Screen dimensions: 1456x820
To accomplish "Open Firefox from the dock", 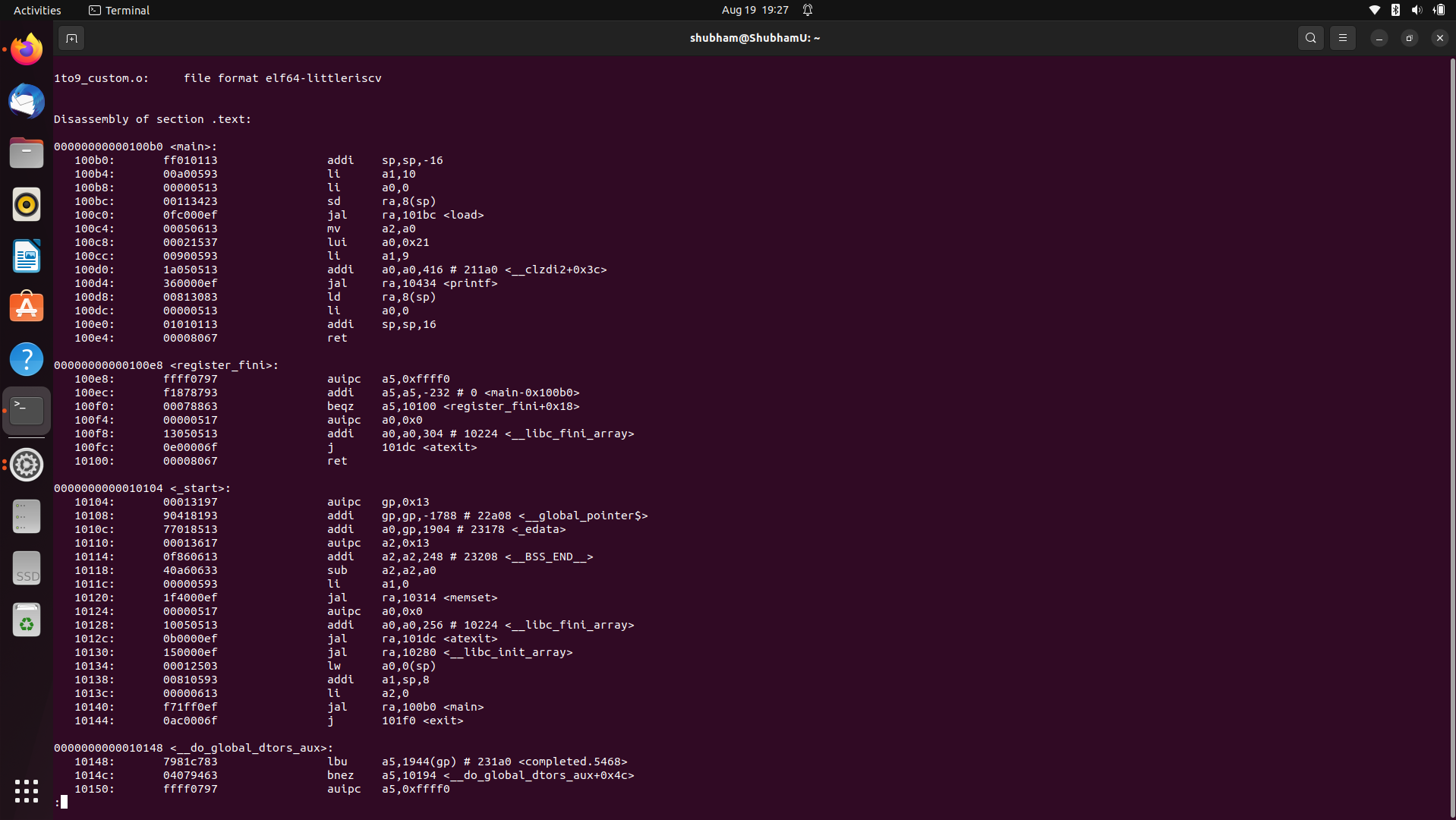I will point(26,49).
